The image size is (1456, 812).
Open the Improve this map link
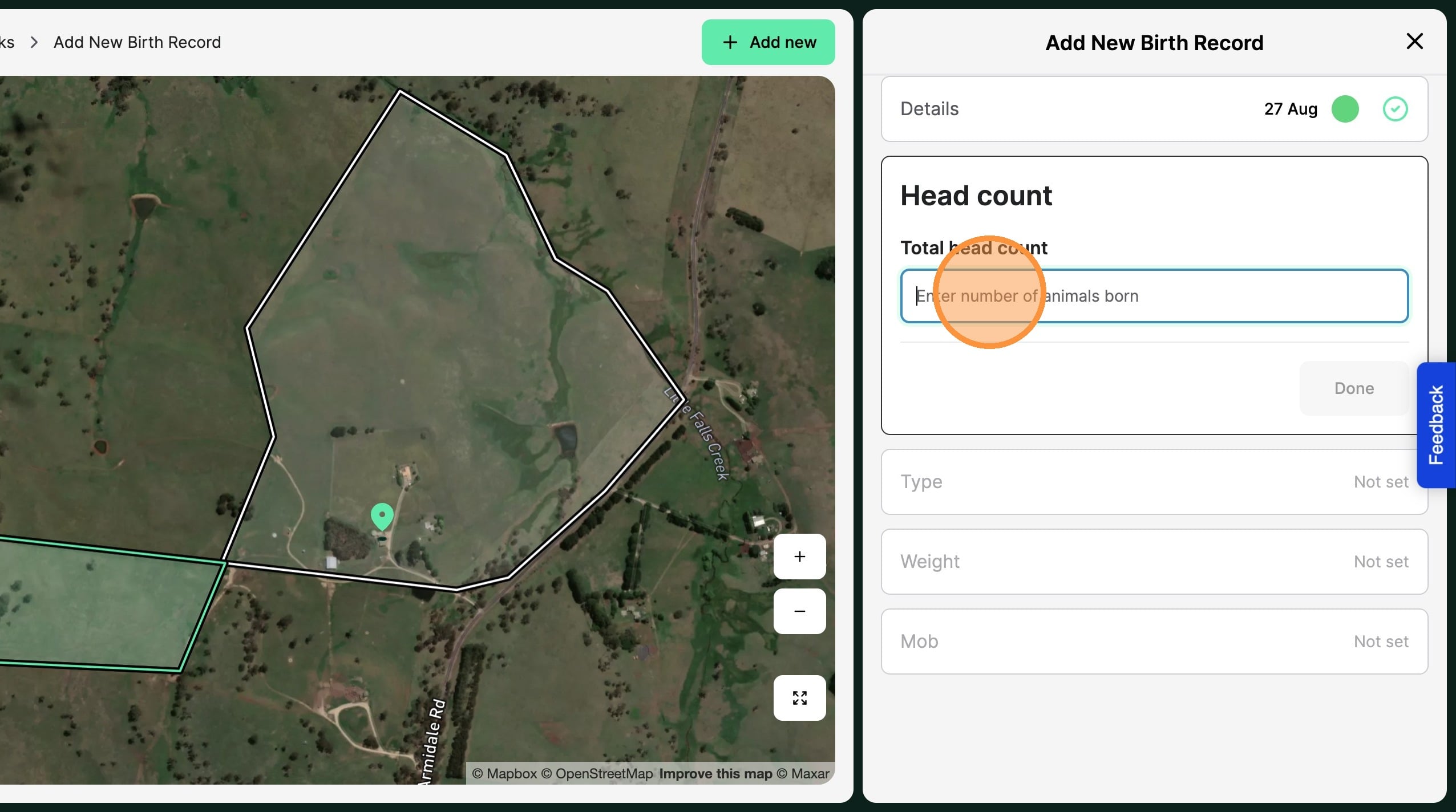[x=715, y=774]
